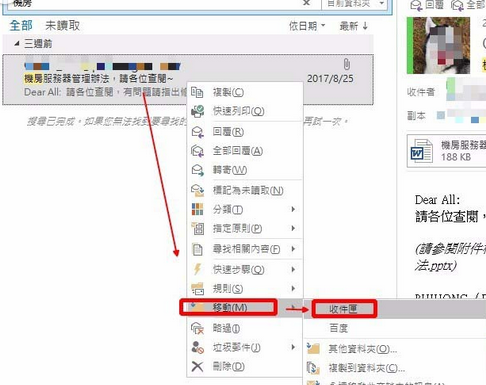486x385 pixels.
Task: Choose 略過(I) from the context menu
Action: coord(245,328)
